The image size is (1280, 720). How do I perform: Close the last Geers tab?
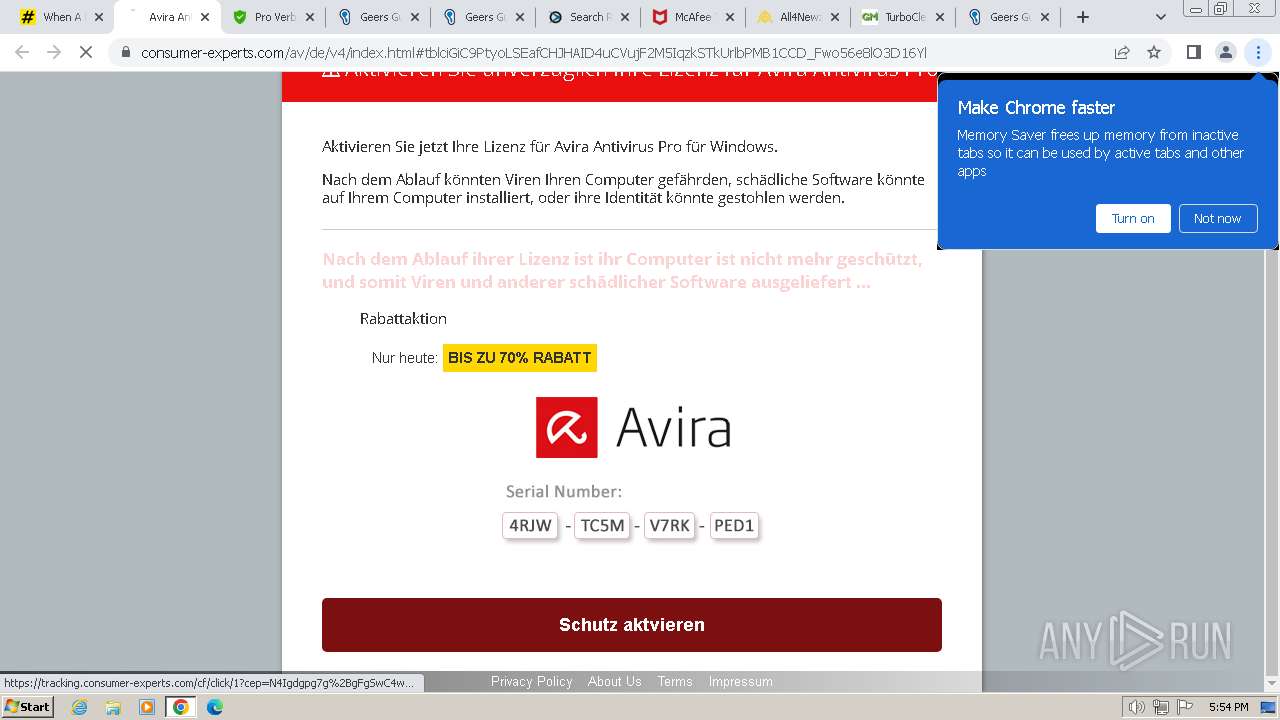[x=1044, y=17]
